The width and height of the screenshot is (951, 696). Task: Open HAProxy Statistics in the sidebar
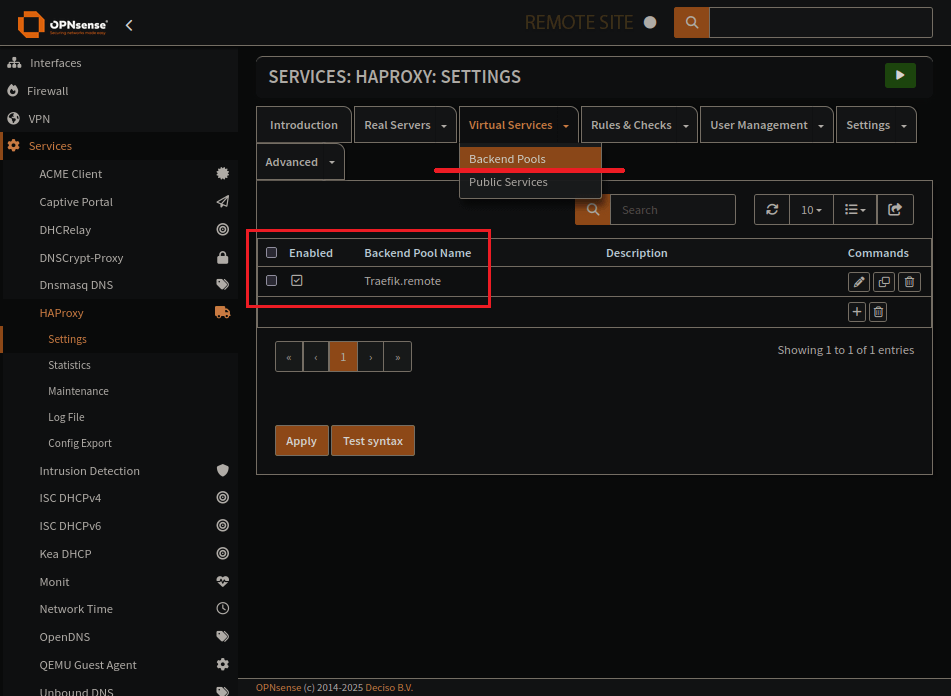coord(69,365)
